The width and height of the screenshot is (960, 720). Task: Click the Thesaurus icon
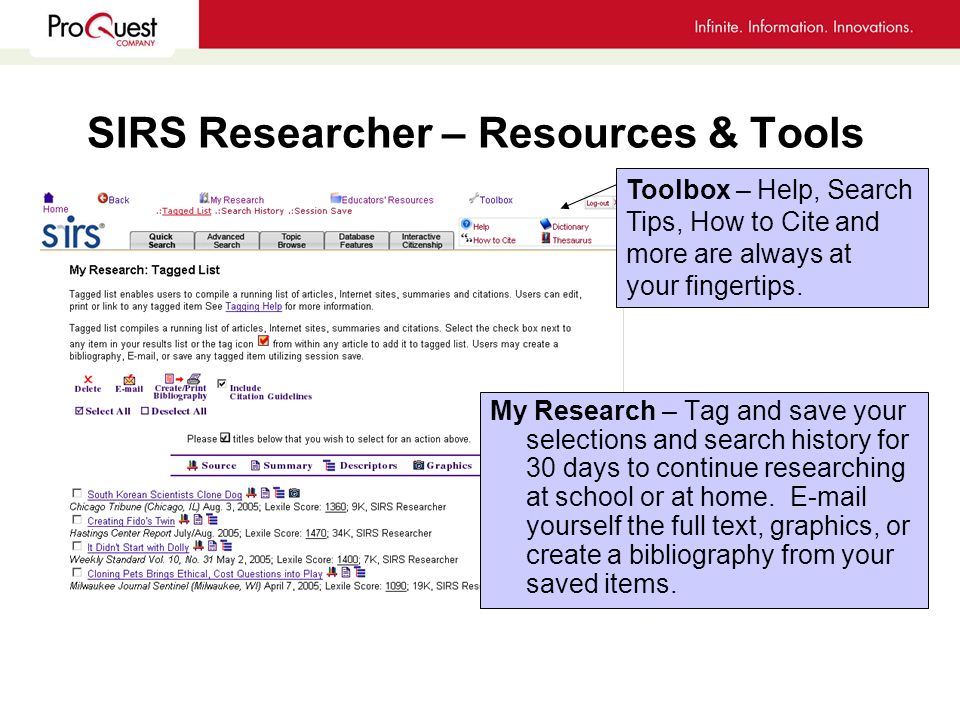546,238
